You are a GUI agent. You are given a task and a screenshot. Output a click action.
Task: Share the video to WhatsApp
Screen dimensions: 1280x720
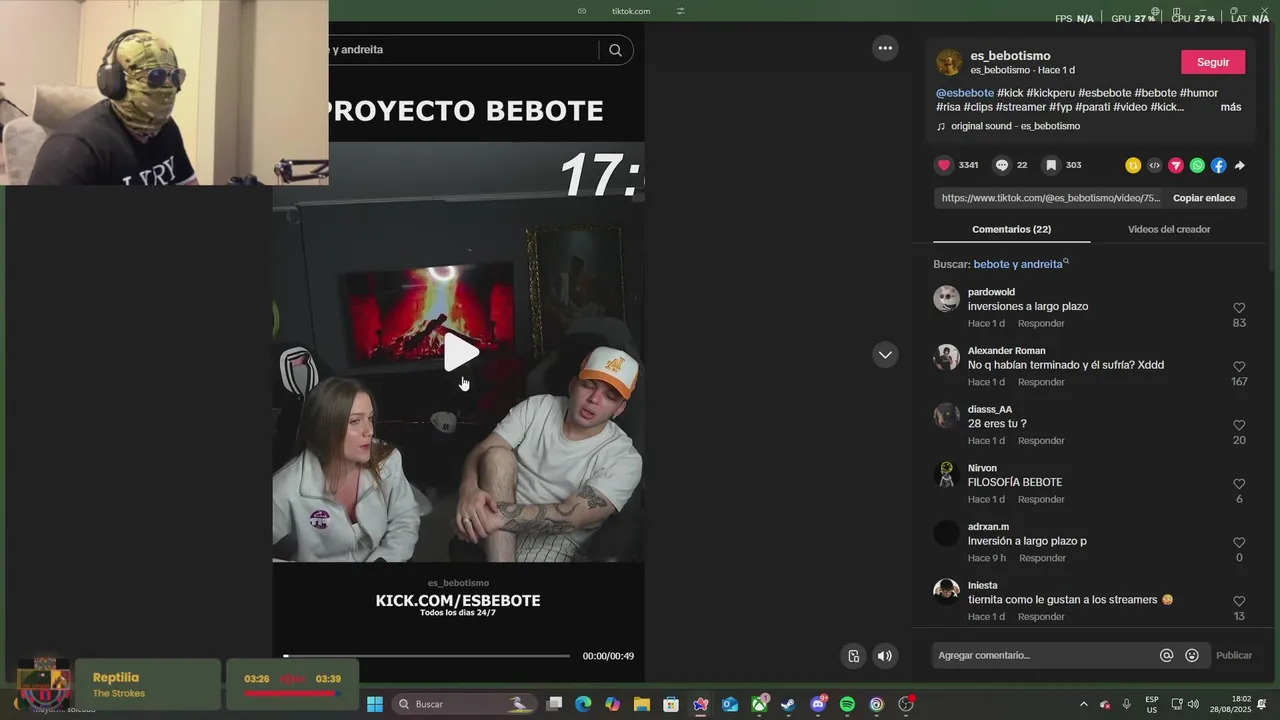pos(1197,165)
